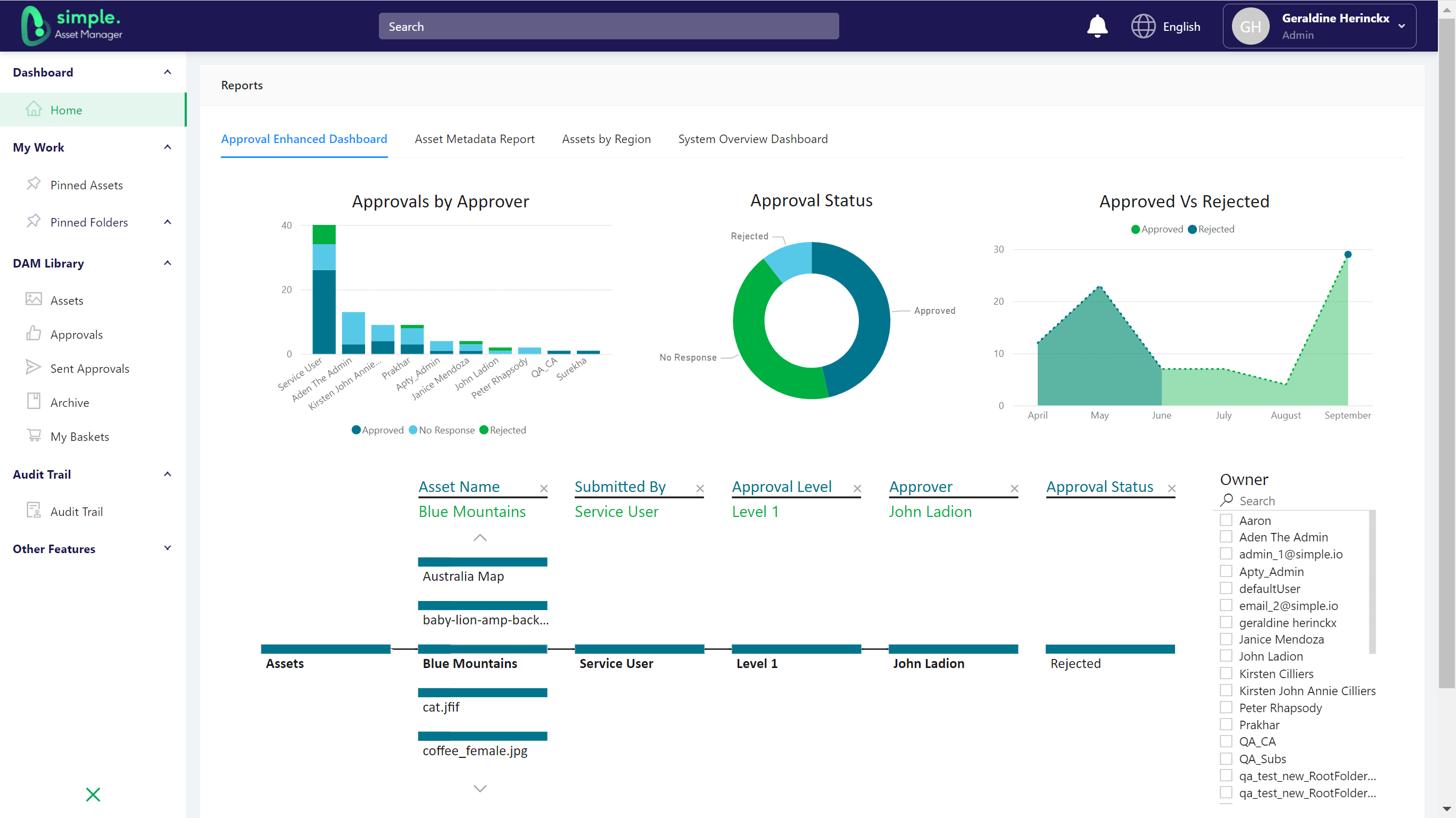Open the Assets by Region tab
This screenshot has width=1456, height=818.
[x=606, y=139]
